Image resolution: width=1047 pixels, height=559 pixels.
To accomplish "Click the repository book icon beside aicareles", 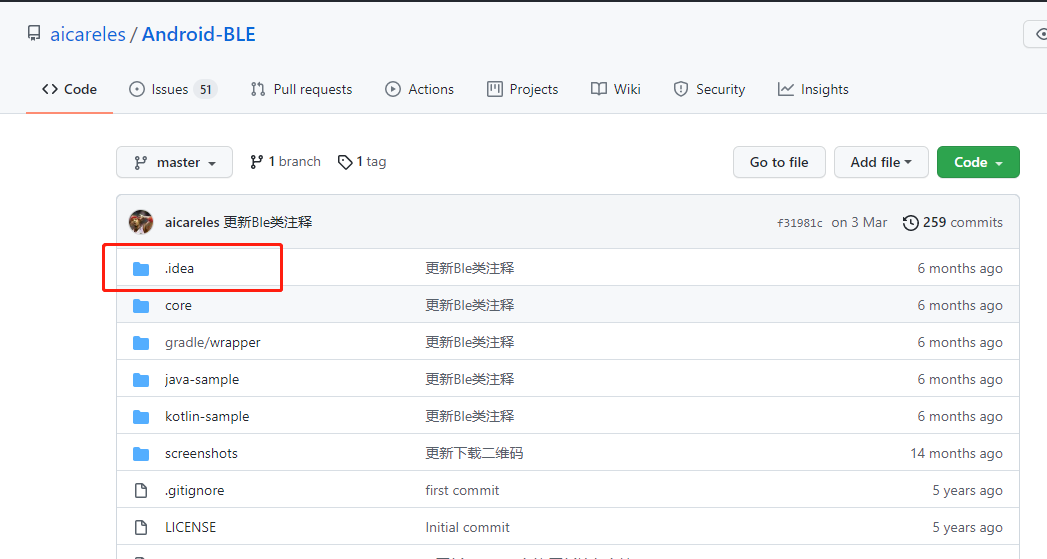I will click(33, 33).
